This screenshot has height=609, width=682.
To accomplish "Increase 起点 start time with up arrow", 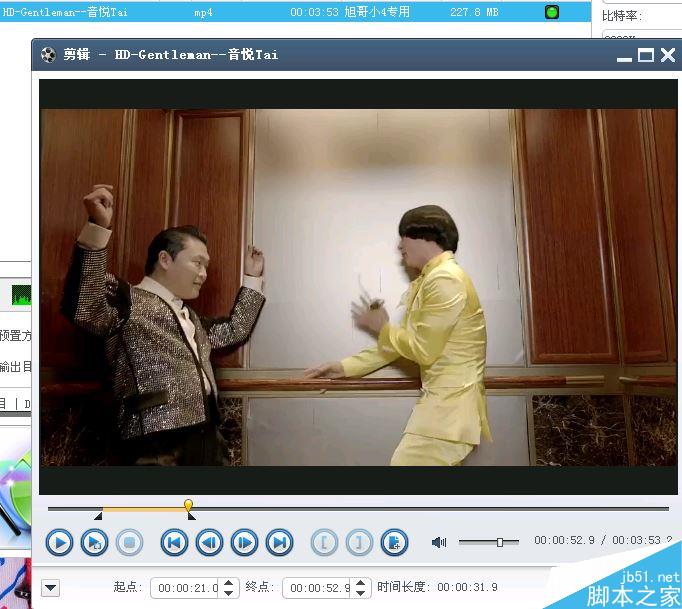I will coord(229,582).
